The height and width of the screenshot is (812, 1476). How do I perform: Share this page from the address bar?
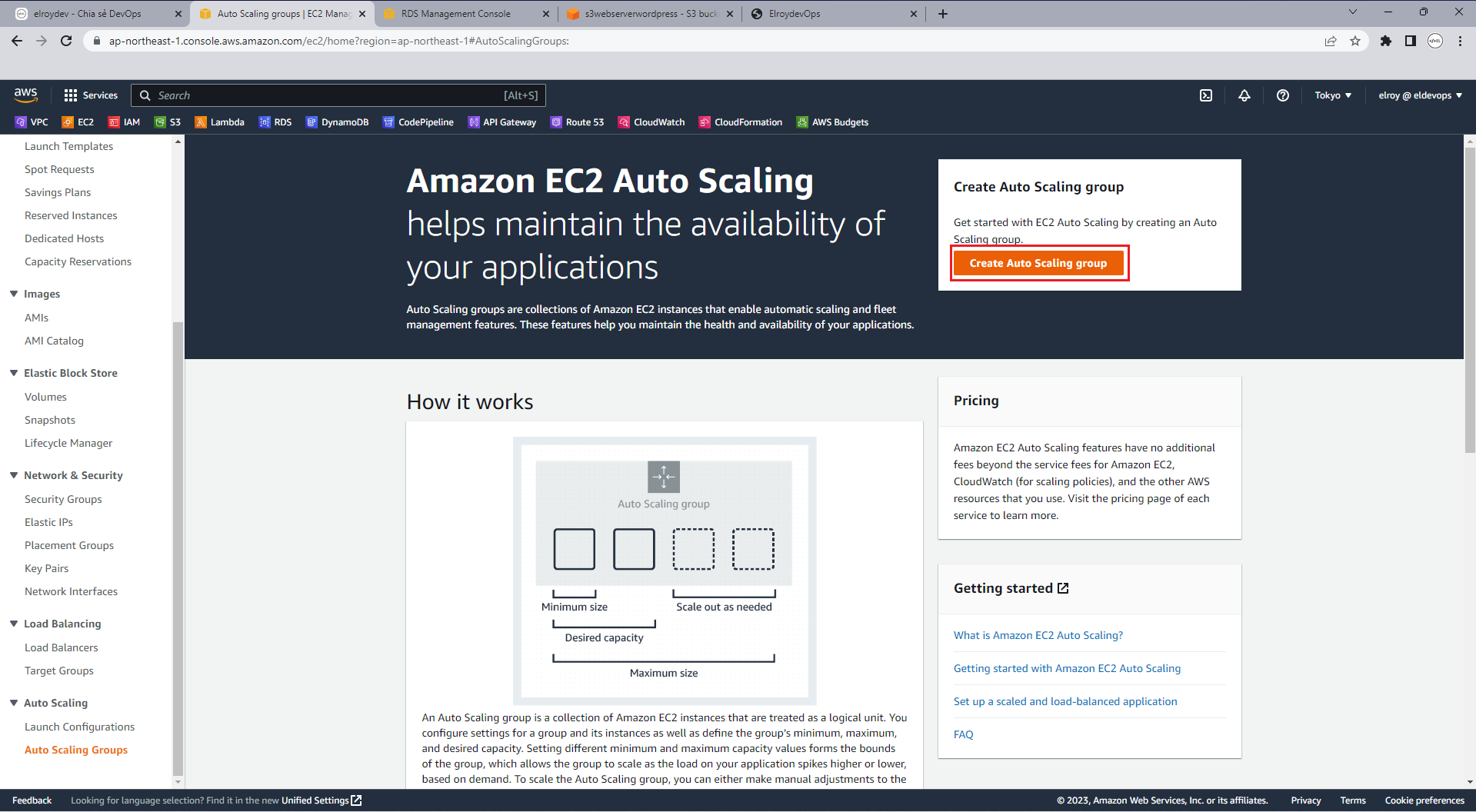1331,41
